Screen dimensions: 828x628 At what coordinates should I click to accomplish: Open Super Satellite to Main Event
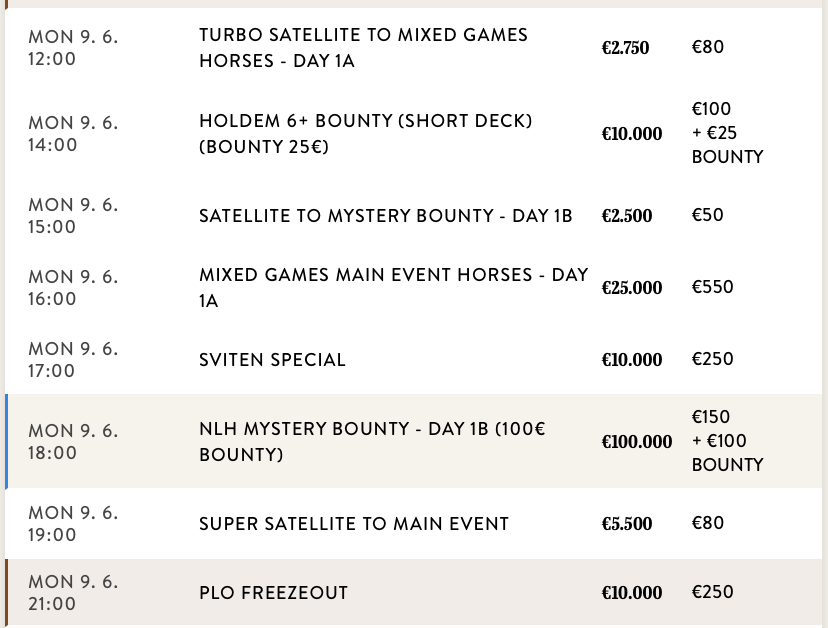[354, 523]
